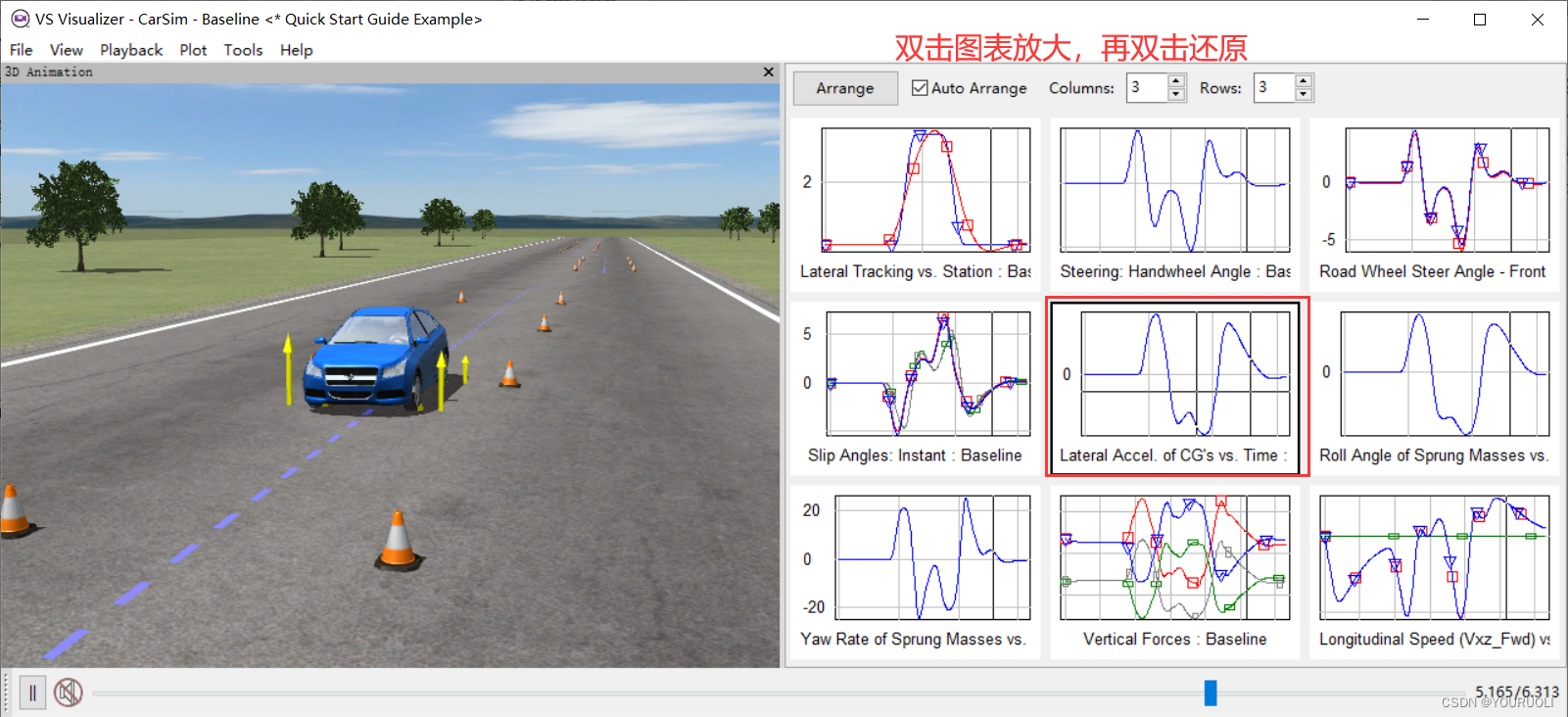Toggle the Auto Arrange checkbox
Viewport: 1568px width, 717px height.
[x=920, y=88]
